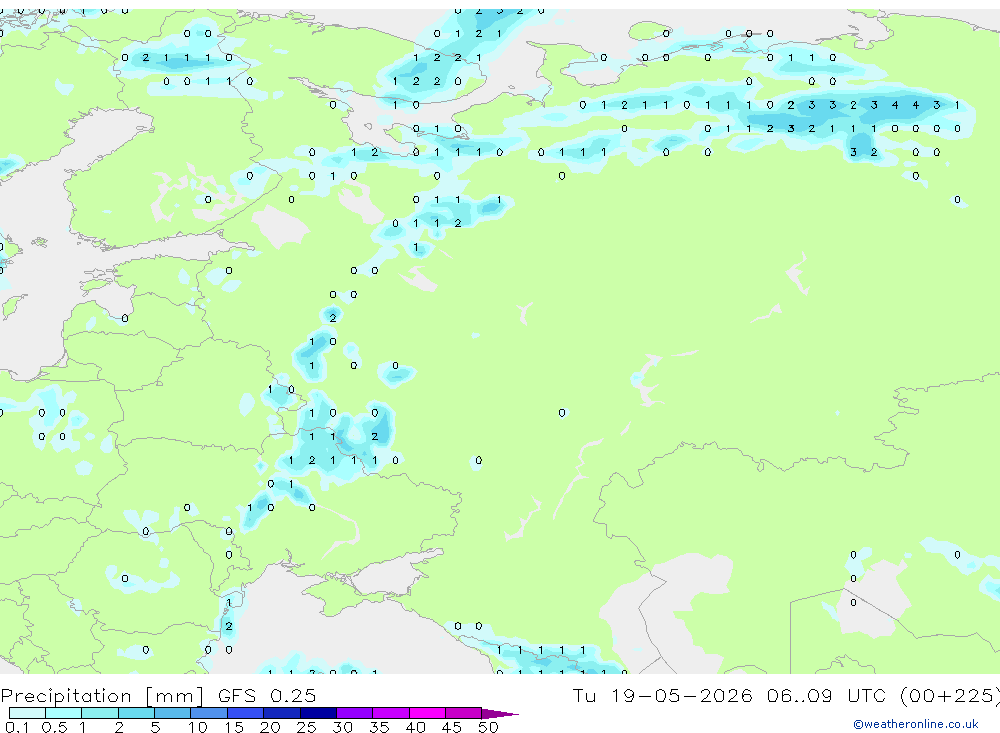The width and height of the screenshot is (1000, 733).
Task: Click the '15' legend scale label
Action: (x=234, y=727)
